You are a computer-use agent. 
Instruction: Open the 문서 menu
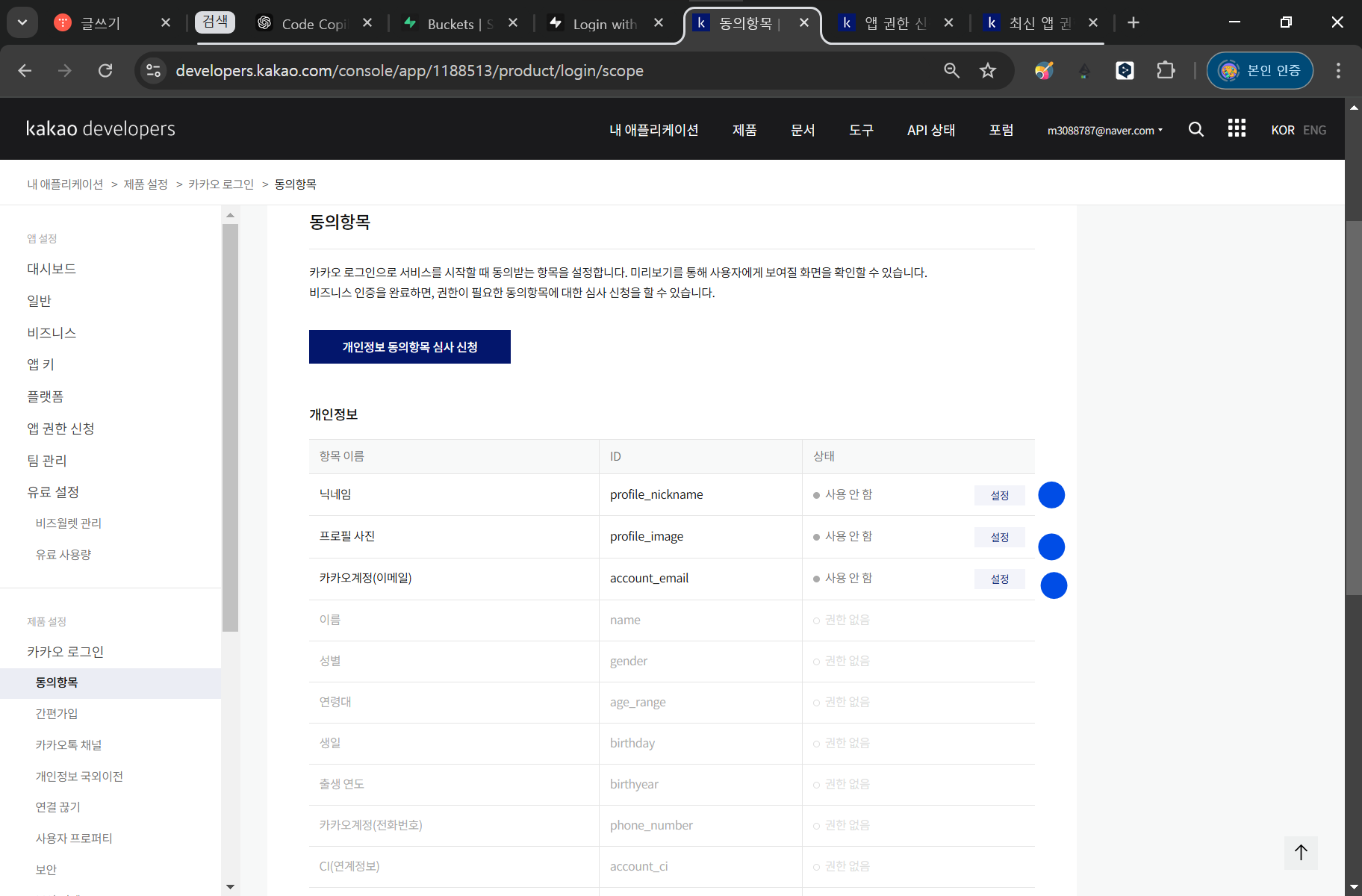click(x=803, y=130)
